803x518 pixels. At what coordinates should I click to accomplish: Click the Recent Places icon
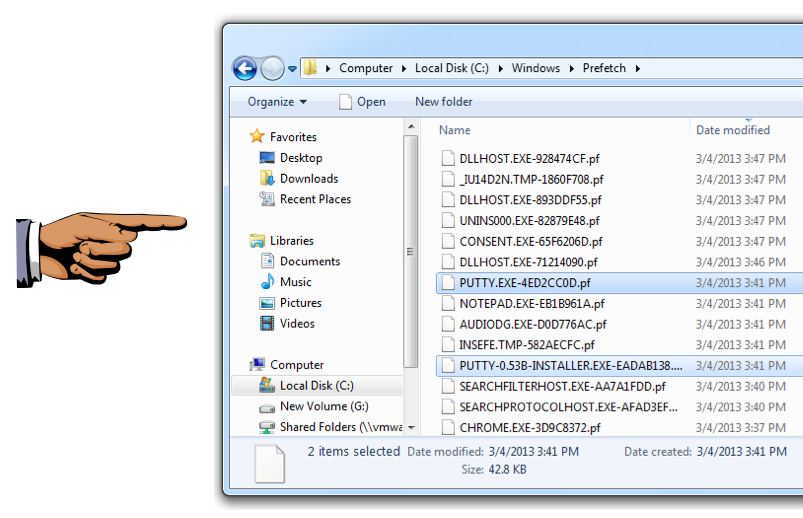click(x=267, y=199)
